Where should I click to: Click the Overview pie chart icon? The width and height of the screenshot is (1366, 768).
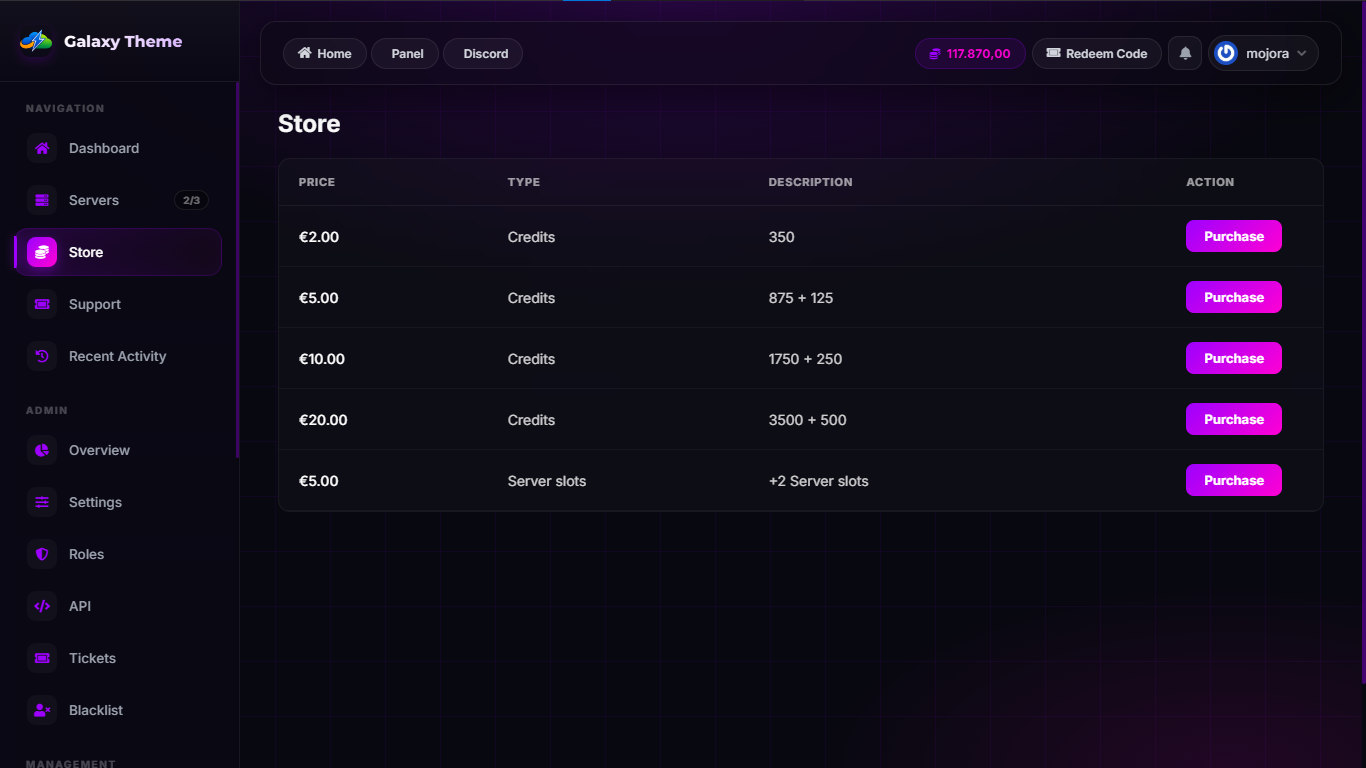point(42,450)
